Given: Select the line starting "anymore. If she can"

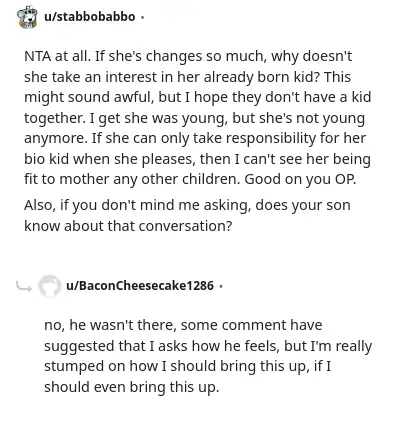Looking at the screenshot, I should tap(195, 138).
